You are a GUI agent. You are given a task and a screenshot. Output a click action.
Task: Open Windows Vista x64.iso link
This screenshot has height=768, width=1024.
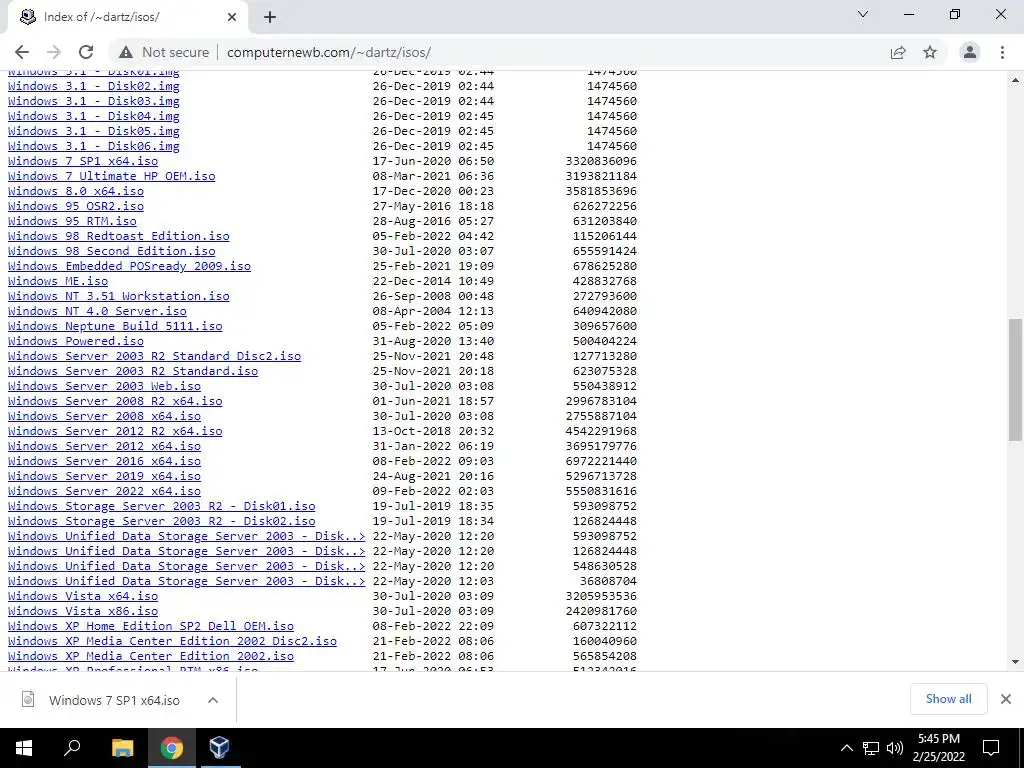pyautogui.click(x=83, y=597)
